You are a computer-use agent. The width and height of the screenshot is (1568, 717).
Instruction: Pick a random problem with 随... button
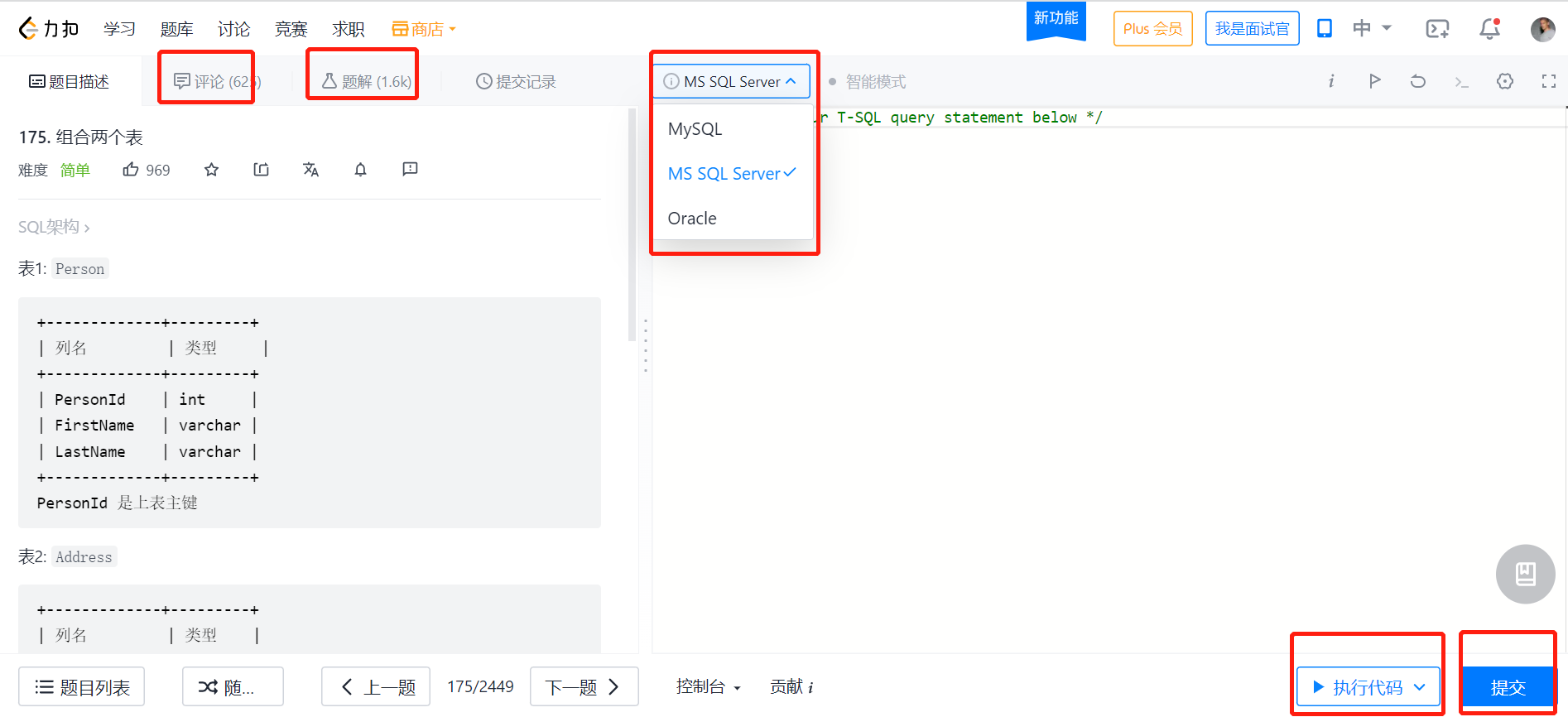click(233, 687)
